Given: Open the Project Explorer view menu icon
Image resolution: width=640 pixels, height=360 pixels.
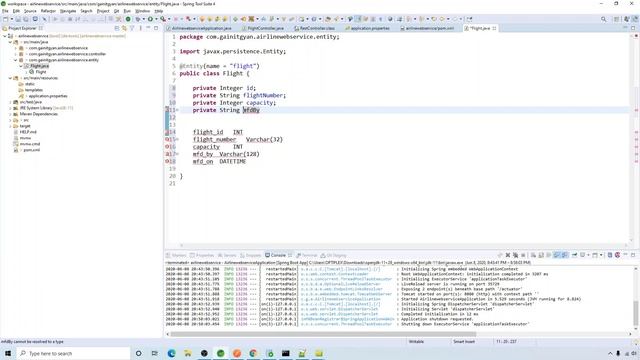Looking at the screenshot, I should [x=140, y=28].
